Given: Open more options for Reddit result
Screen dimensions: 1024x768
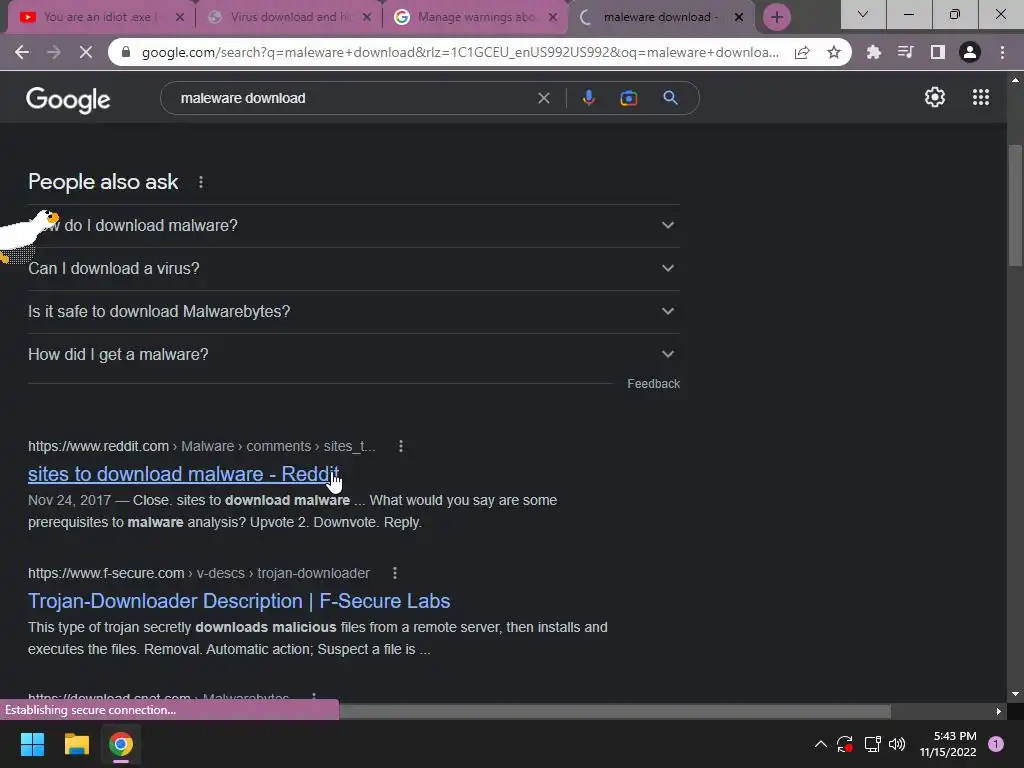Looking at the screenshot, I should pos(401,446).
